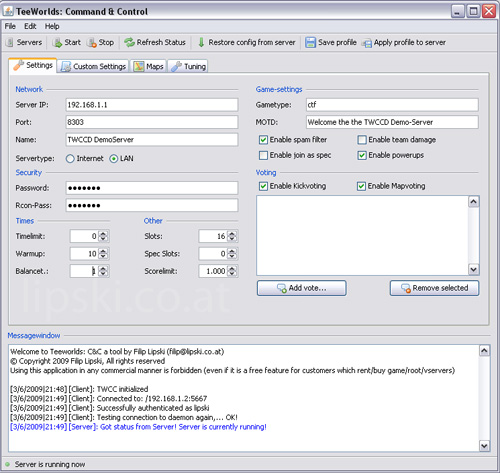The width and height of the screenshot is (500, 473).
Task: Increase the Spec Slots spinner value
Action: 232,251
